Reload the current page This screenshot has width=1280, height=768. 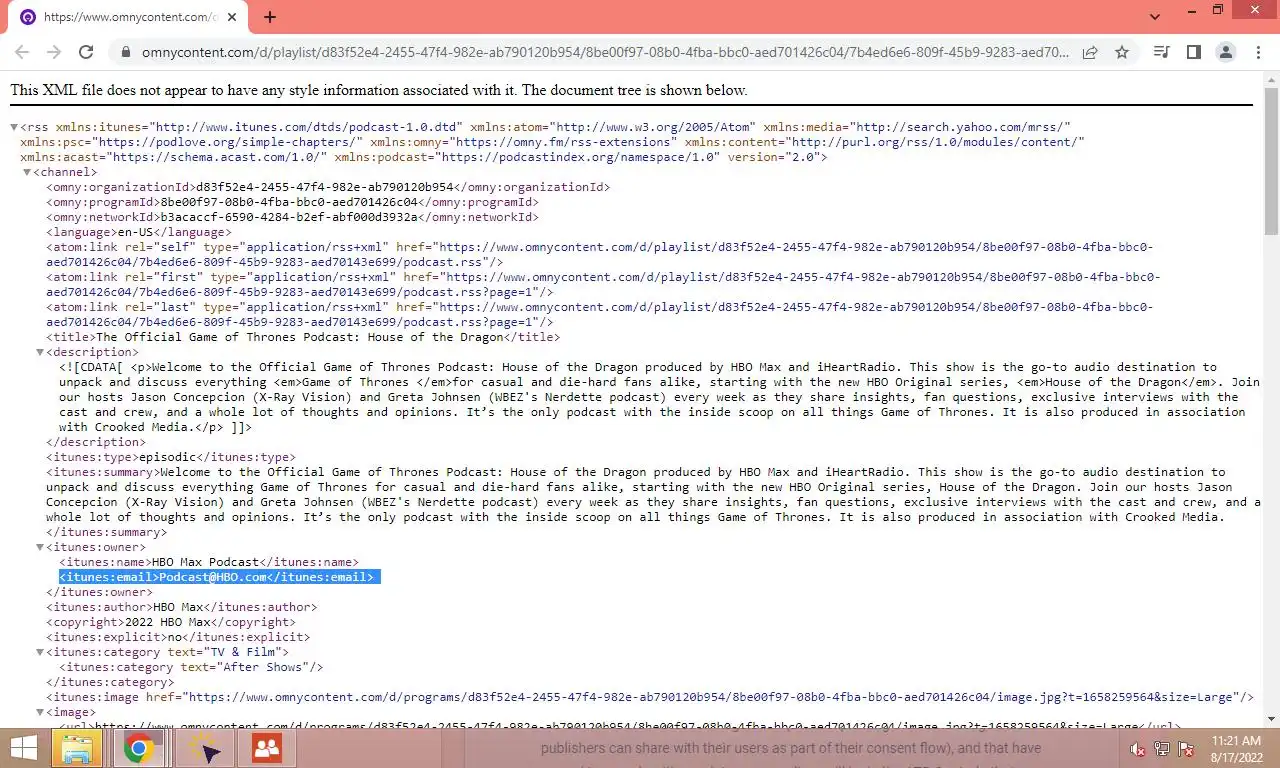(x=86, y=52)
